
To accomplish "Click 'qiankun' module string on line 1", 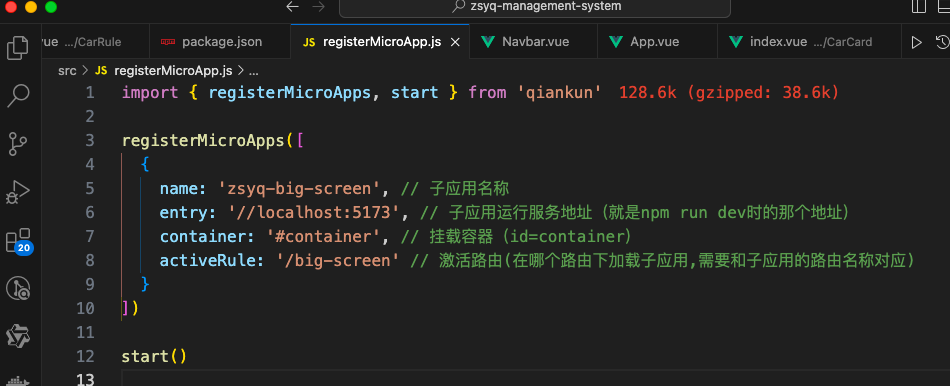I will (559, 93).
